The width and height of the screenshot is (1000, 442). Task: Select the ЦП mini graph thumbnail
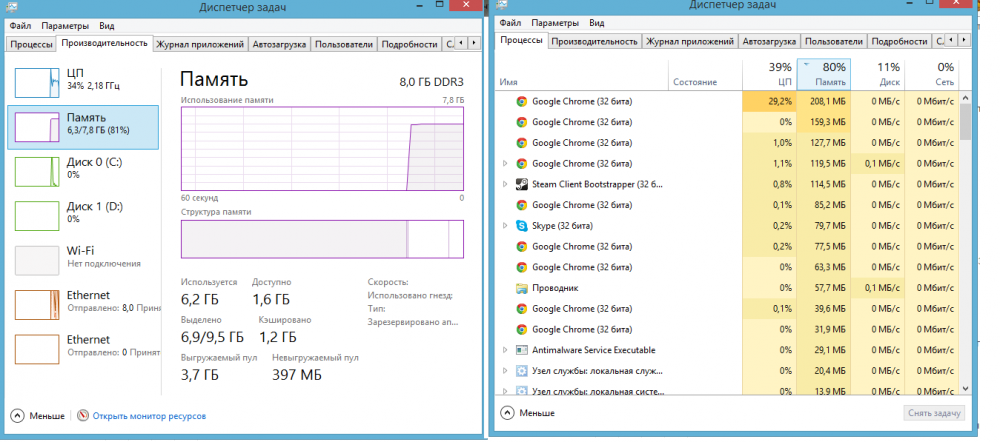(37, 80)
